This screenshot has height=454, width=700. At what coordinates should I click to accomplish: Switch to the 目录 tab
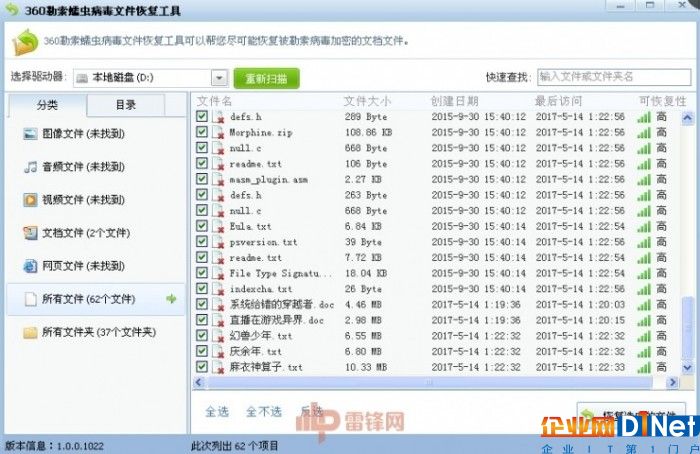point(125,105)
